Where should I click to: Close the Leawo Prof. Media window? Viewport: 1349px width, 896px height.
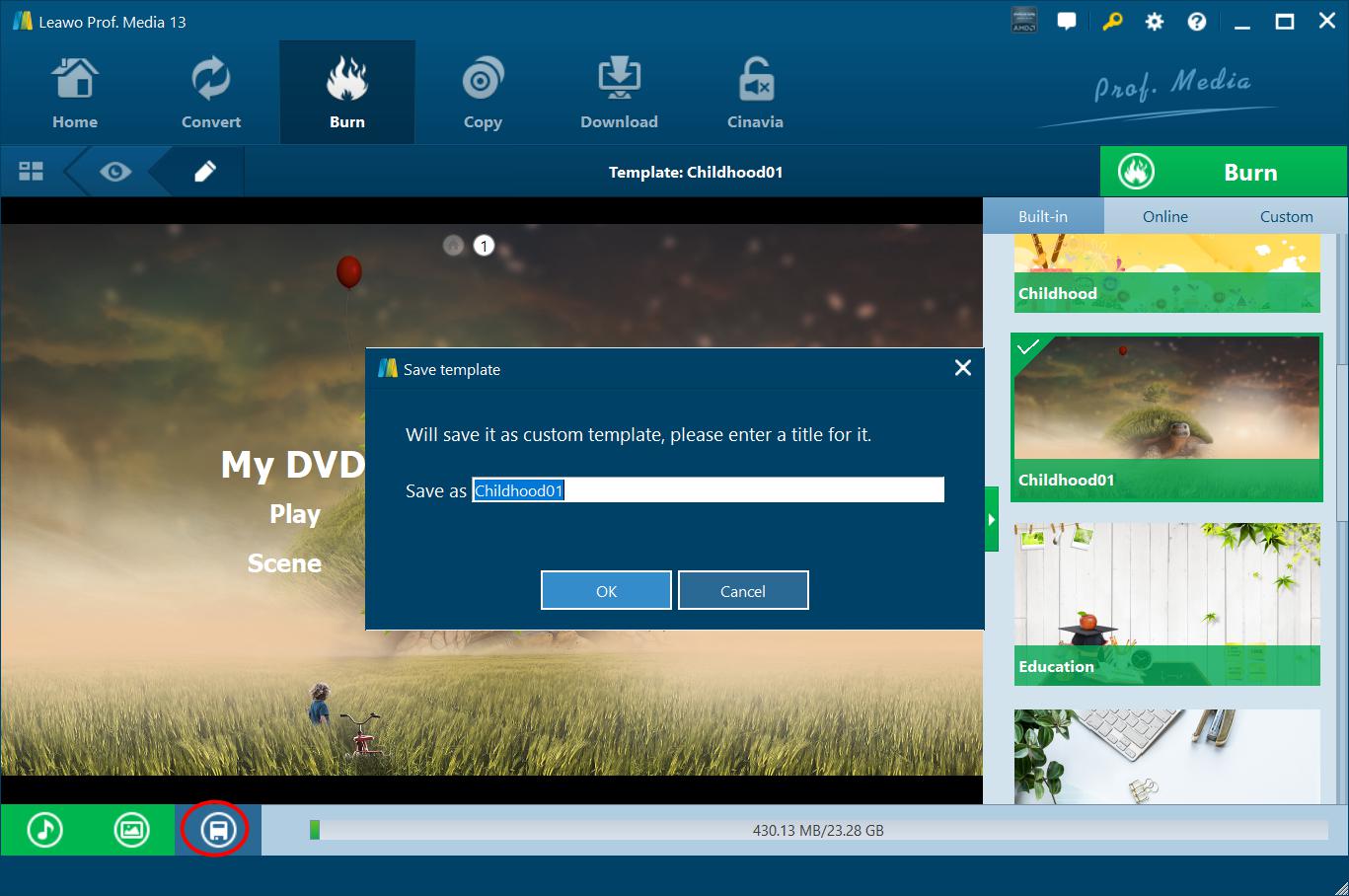pyautogui.click(x=1326, y=22)
